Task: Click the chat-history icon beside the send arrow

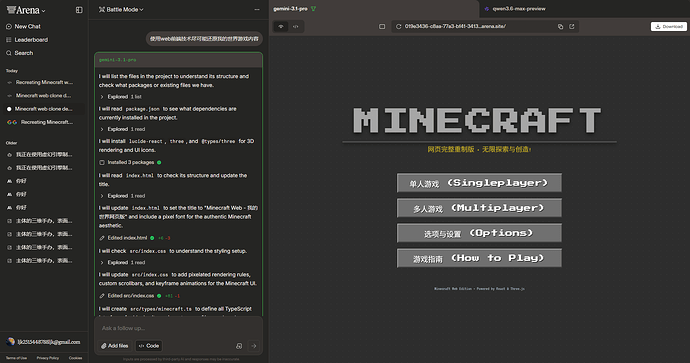Action: pos(239,346)
